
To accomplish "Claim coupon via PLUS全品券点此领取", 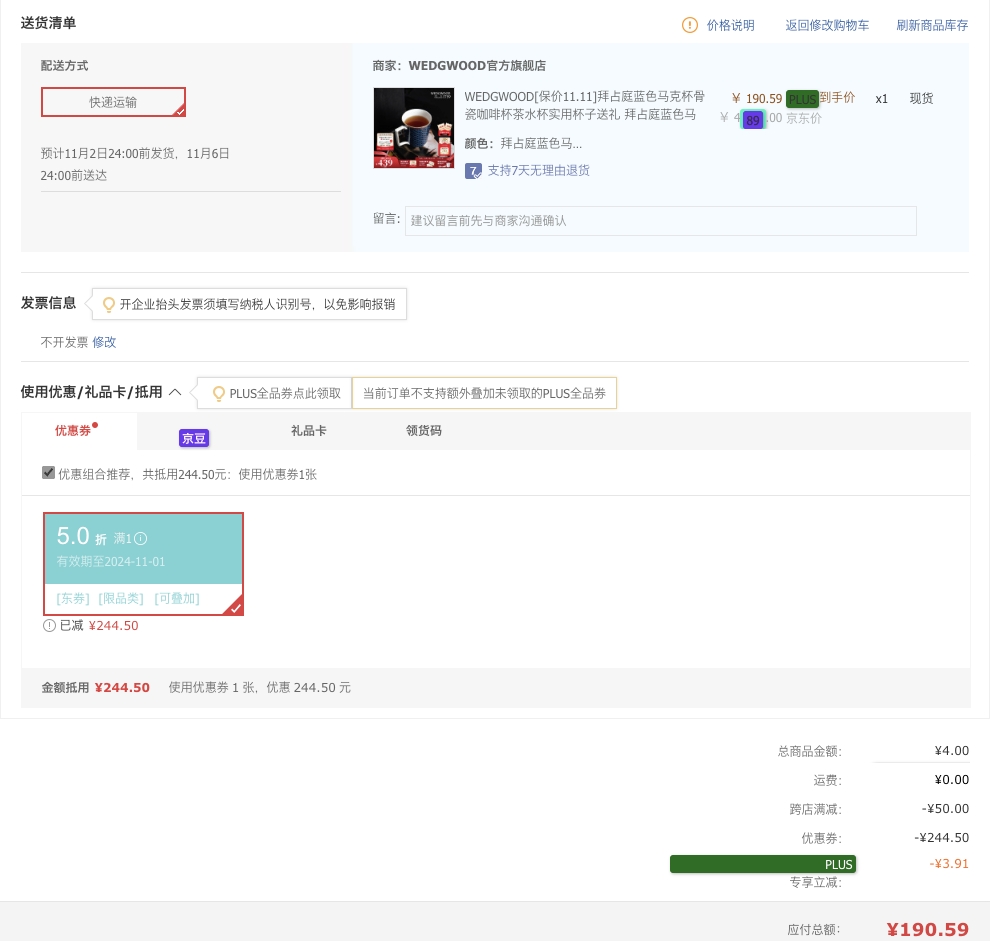I will tap(285, 394).
